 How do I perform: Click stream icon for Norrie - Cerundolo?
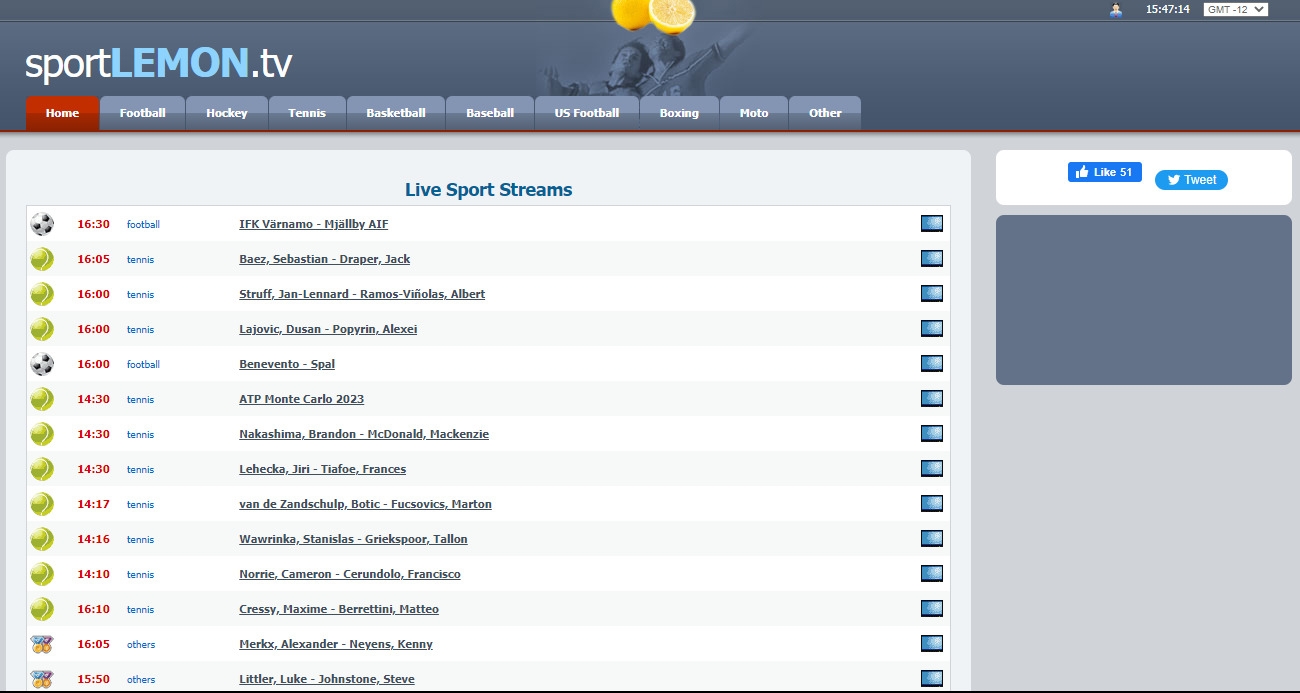click(931, 573)
